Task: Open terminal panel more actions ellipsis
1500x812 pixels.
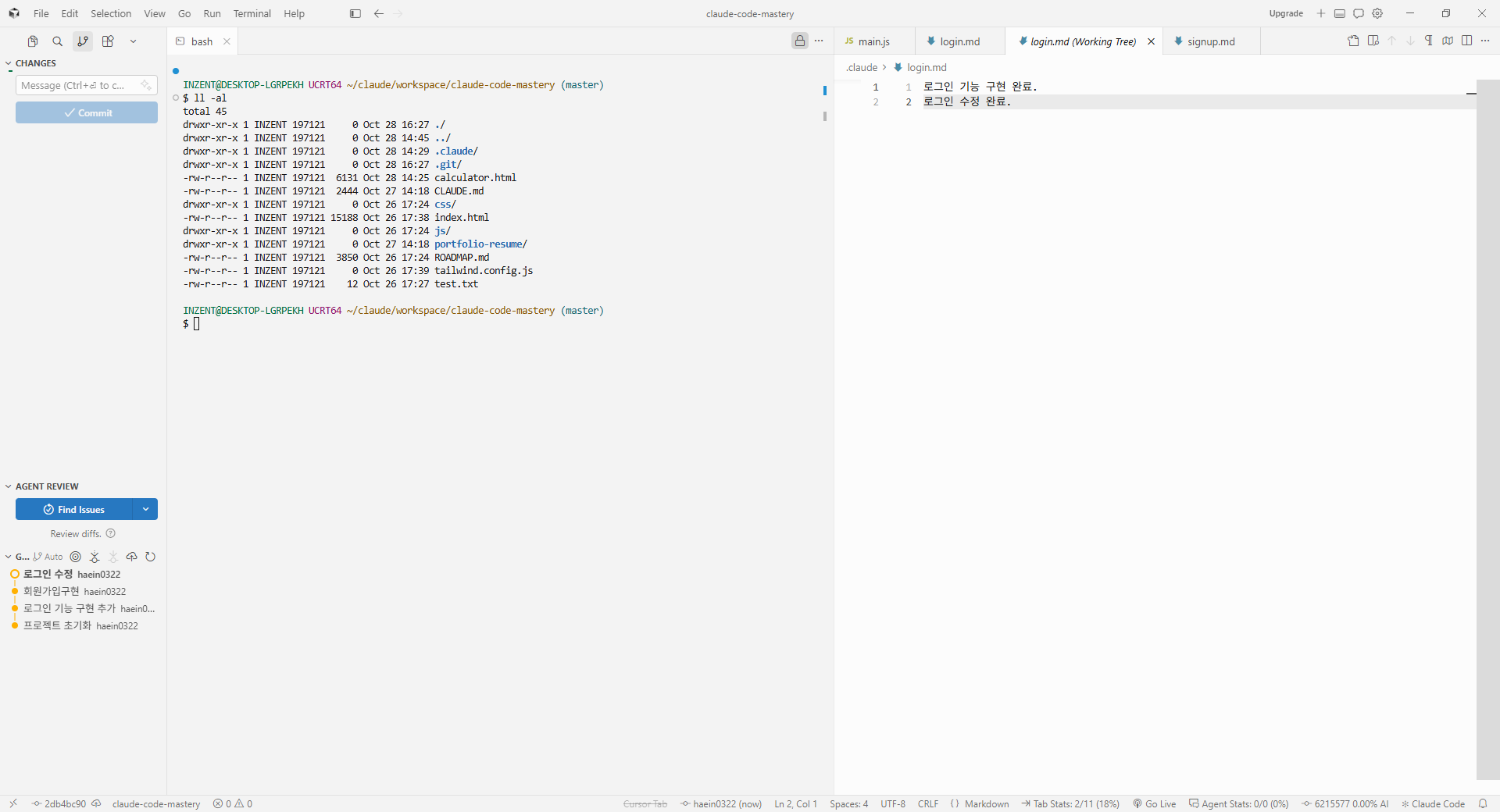Action: point(819,41)
